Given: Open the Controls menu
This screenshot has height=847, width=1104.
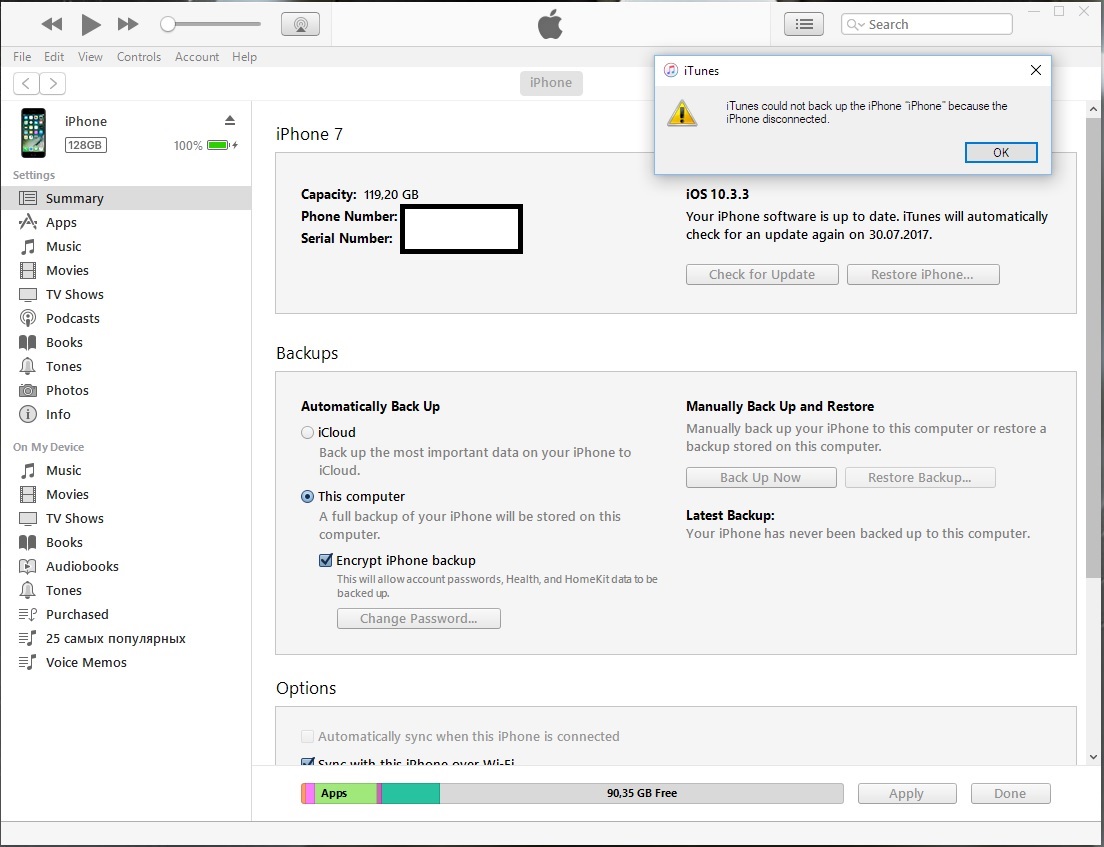Looking at the screenshot, I should coord(139,57).
